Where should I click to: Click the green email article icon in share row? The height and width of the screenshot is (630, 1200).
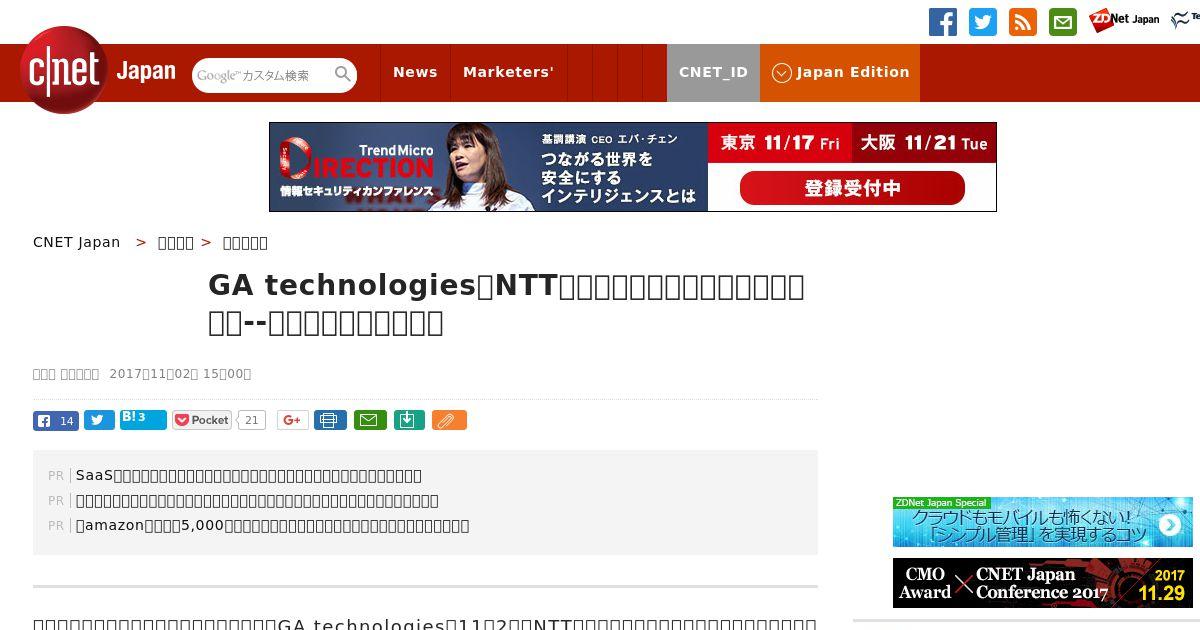coord(371,420)
